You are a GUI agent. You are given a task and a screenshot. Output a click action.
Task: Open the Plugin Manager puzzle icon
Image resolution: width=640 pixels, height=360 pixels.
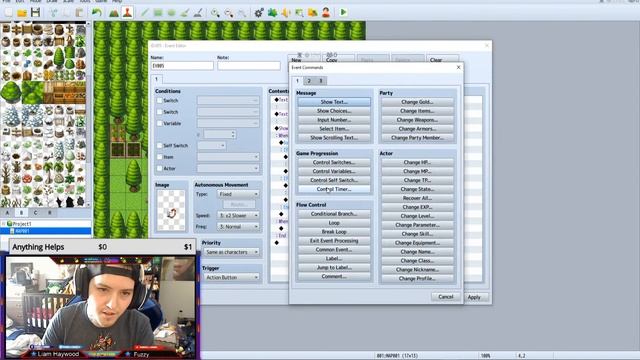click(x=272, y=13)
